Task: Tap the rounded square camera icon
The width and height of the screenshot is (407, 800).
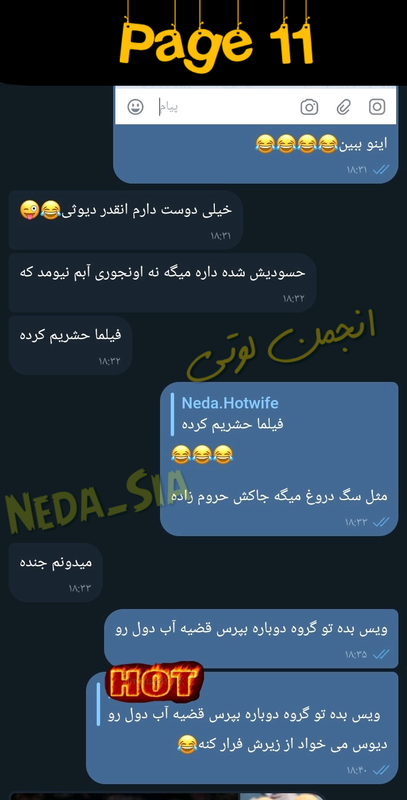Action: 377,107
